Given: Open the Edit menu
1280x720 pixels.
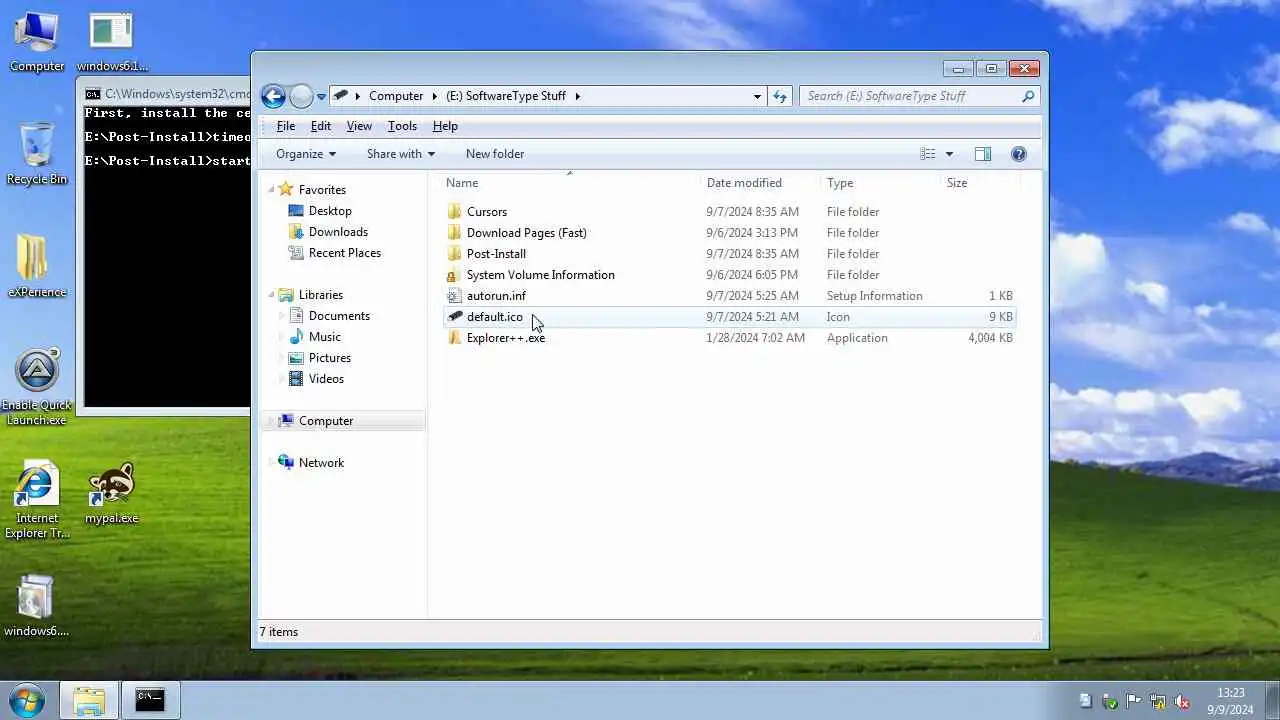Looking at the screenshot, I should (321, 126).
